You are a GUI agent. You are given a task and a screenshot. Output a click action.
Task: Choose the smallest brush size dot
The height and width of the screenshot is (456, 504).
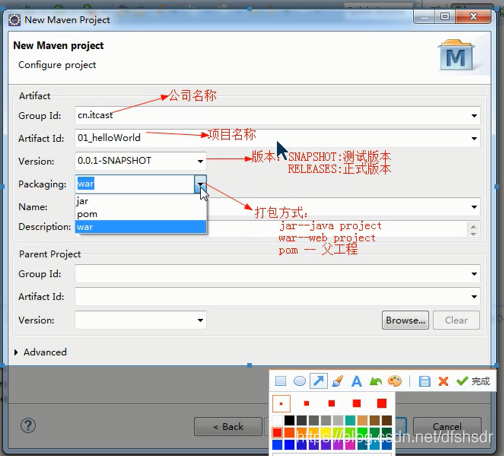tap(281, 404)
